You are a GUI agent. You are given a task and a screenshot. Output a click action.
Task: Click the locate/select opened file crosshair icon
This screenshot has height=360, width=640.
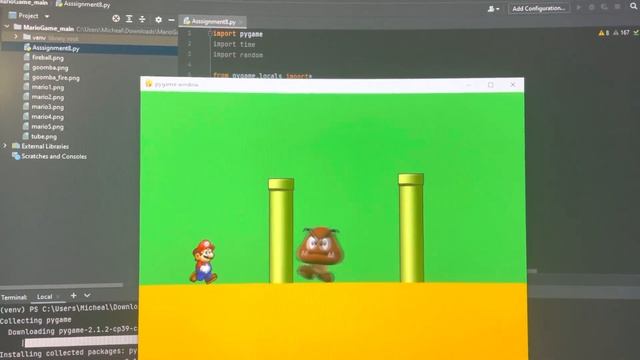click(116, 18)
